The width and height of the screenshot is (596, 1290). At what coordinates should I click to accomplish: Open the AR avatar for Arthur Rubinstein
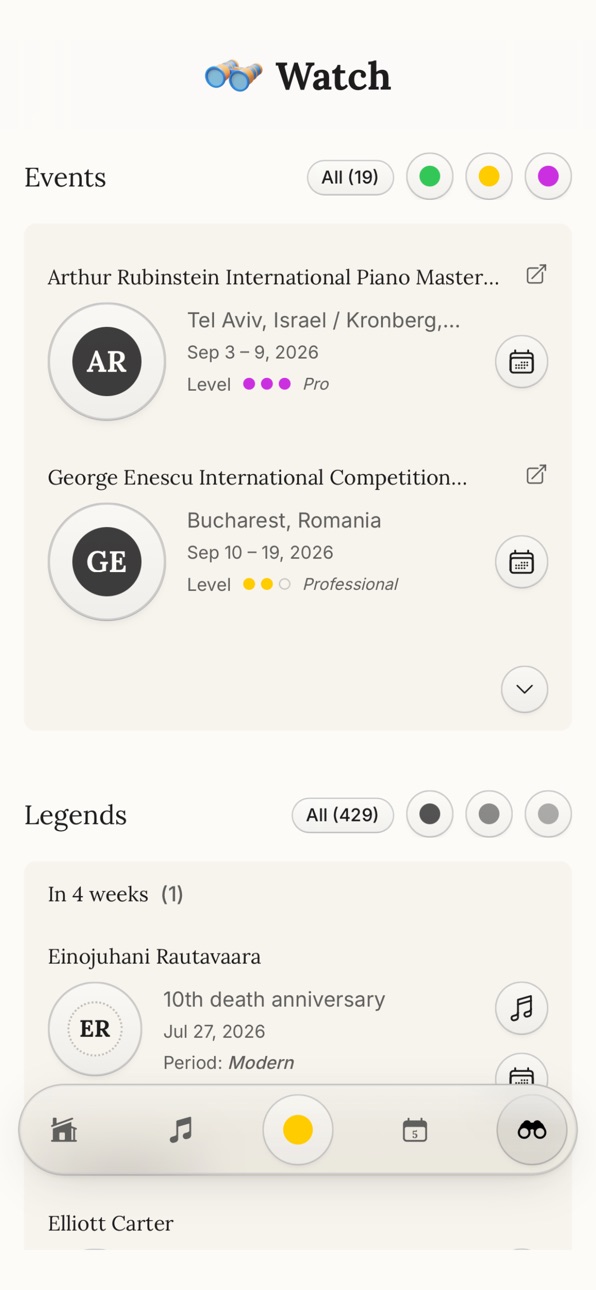pos(107,362)
